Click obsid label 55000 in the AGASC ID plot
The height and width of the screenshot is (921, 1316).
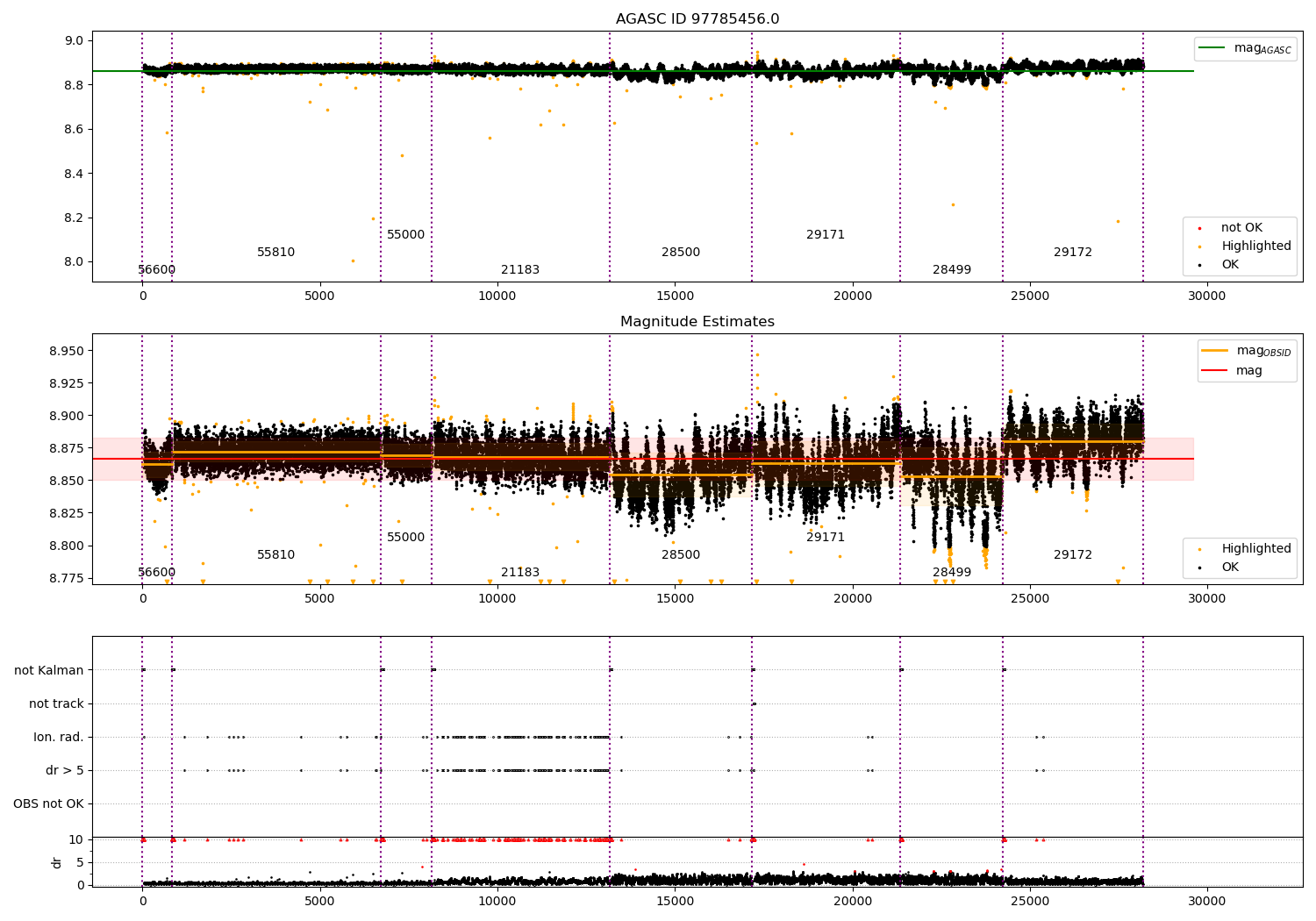(x=406, y=235)
